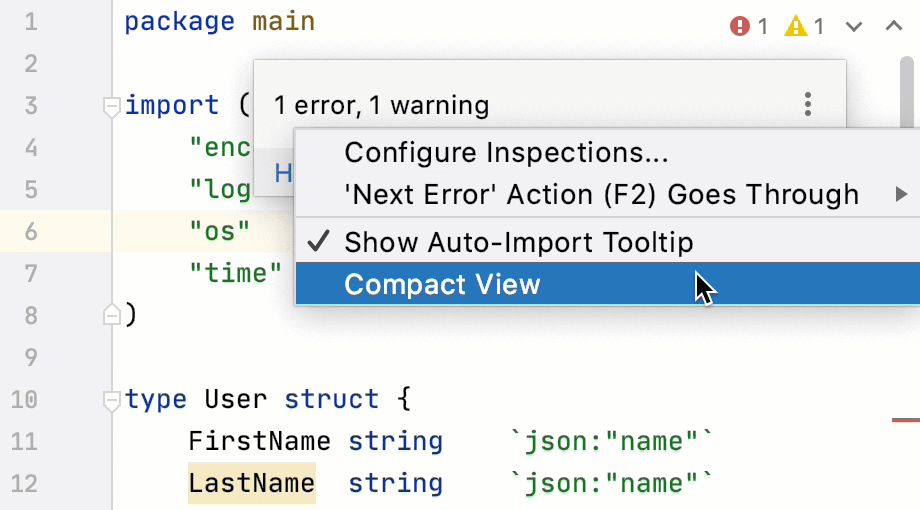The height and width of the screenshot is (510, 920).
Task: Click the highlighted LastName field
Action: 251,484
